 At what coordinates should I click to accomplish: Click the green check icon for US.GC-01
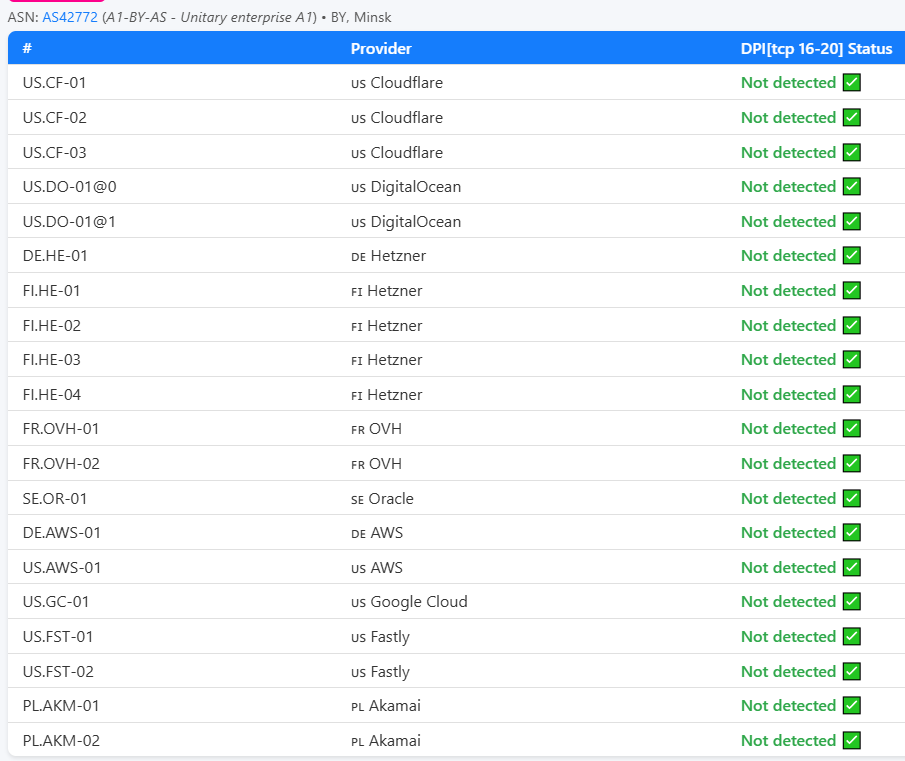pos(852,602)
